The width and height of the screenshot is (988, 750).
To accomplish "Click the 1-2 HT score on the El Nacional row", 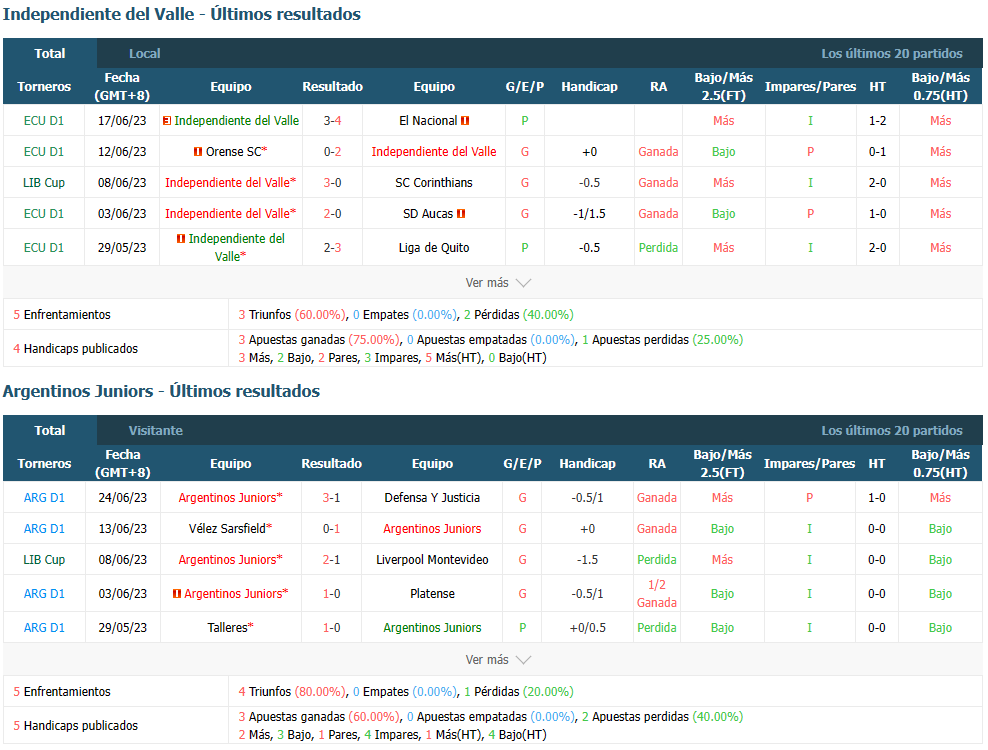I will [878, 120].
